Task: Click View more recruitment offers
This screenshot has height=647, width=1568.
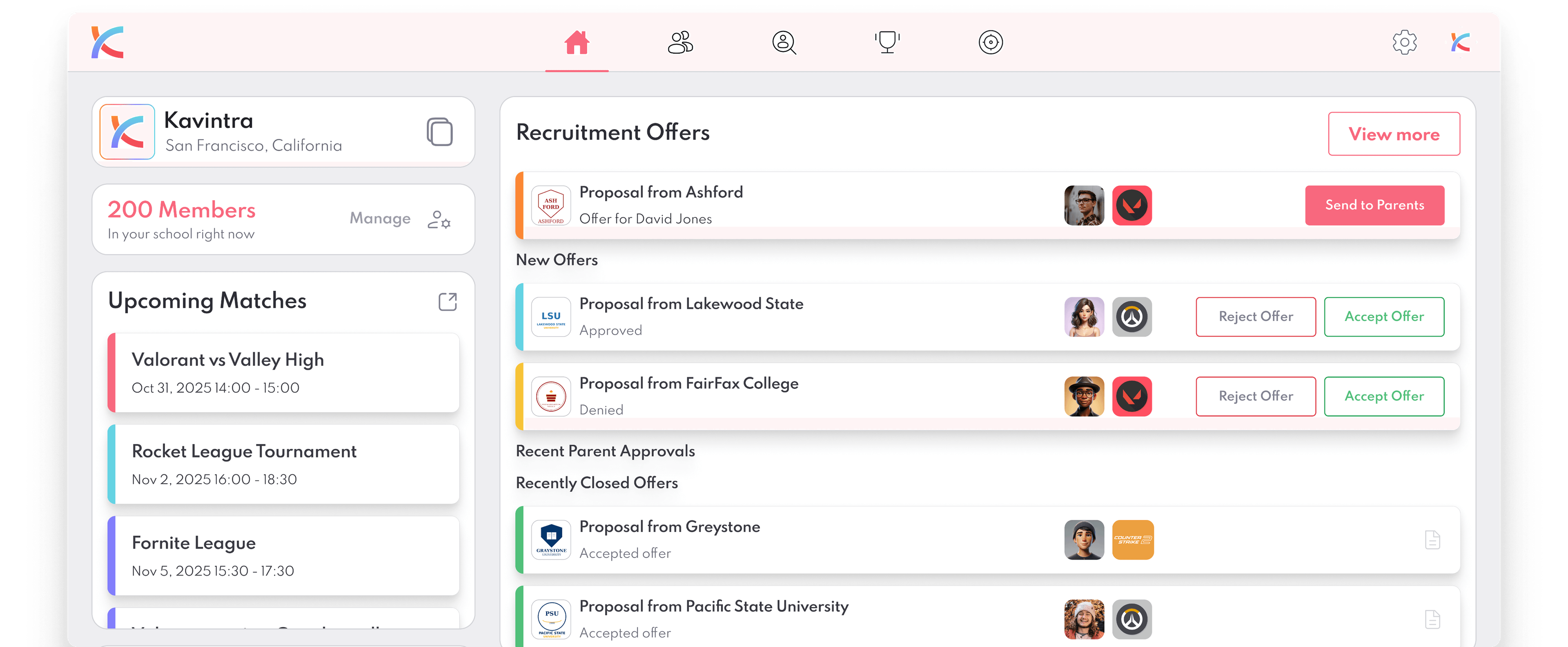Action: 1393,134
